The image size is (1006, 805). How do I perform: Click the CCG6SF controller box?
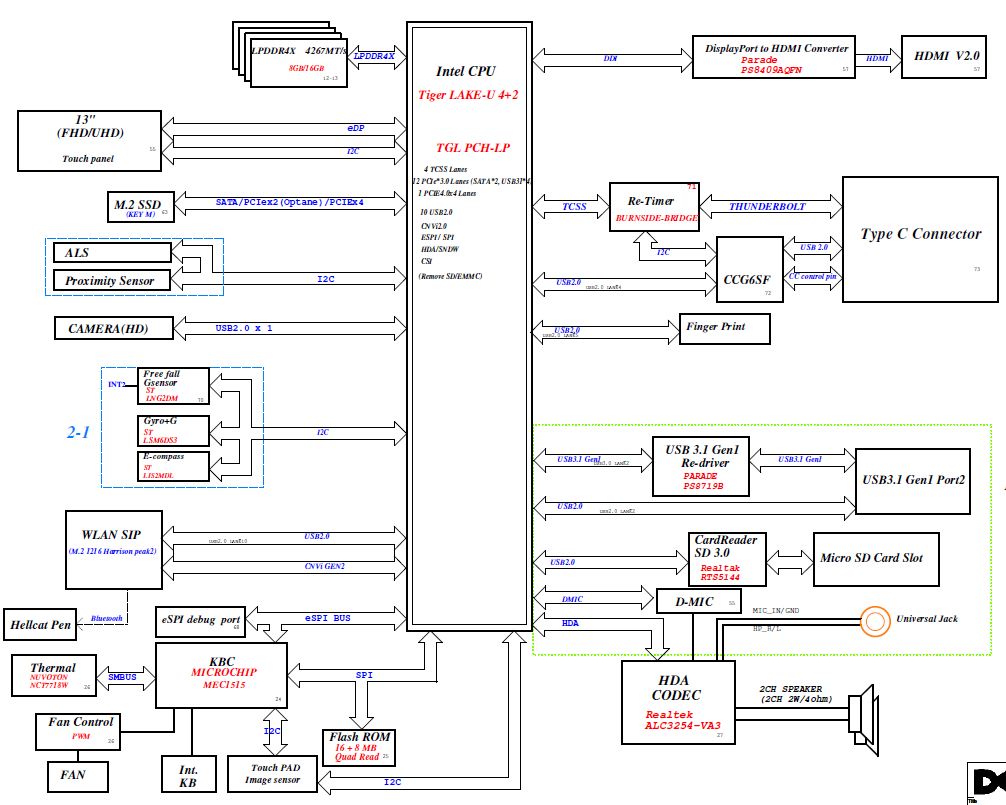pos(748,268)
